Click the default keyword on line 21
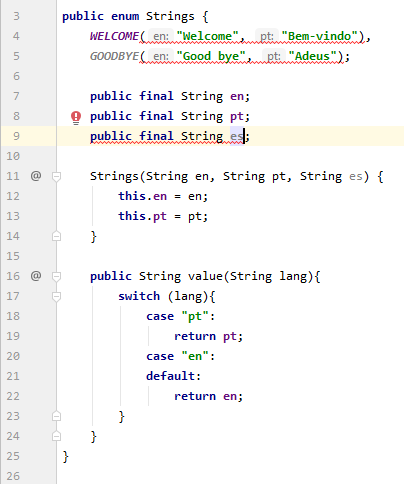Image resolution: width=404 pixels, height=484 pixels. (x=170, y=376)
